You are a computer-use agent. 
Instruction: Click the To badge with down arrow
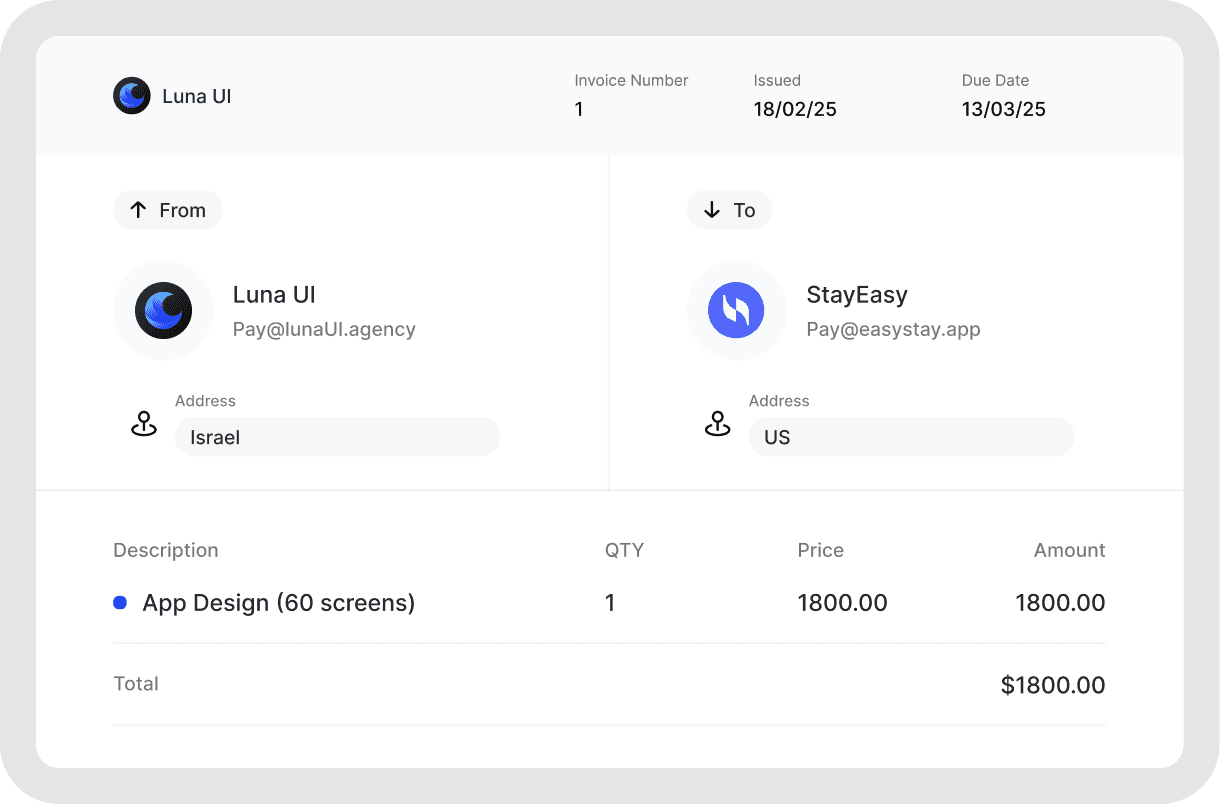point(729,210)
